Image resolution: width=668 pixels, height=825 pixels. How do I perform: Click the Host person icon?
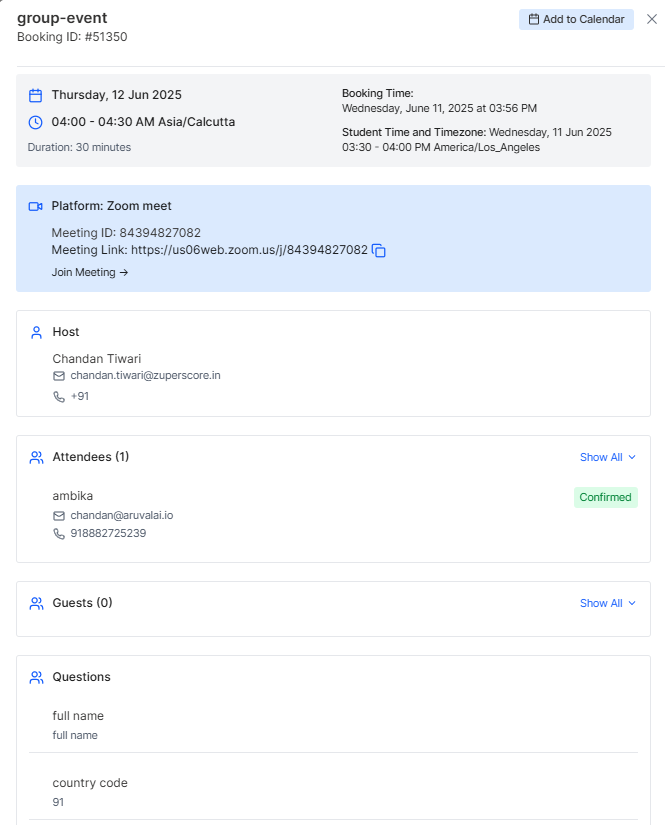click(36, 332)
